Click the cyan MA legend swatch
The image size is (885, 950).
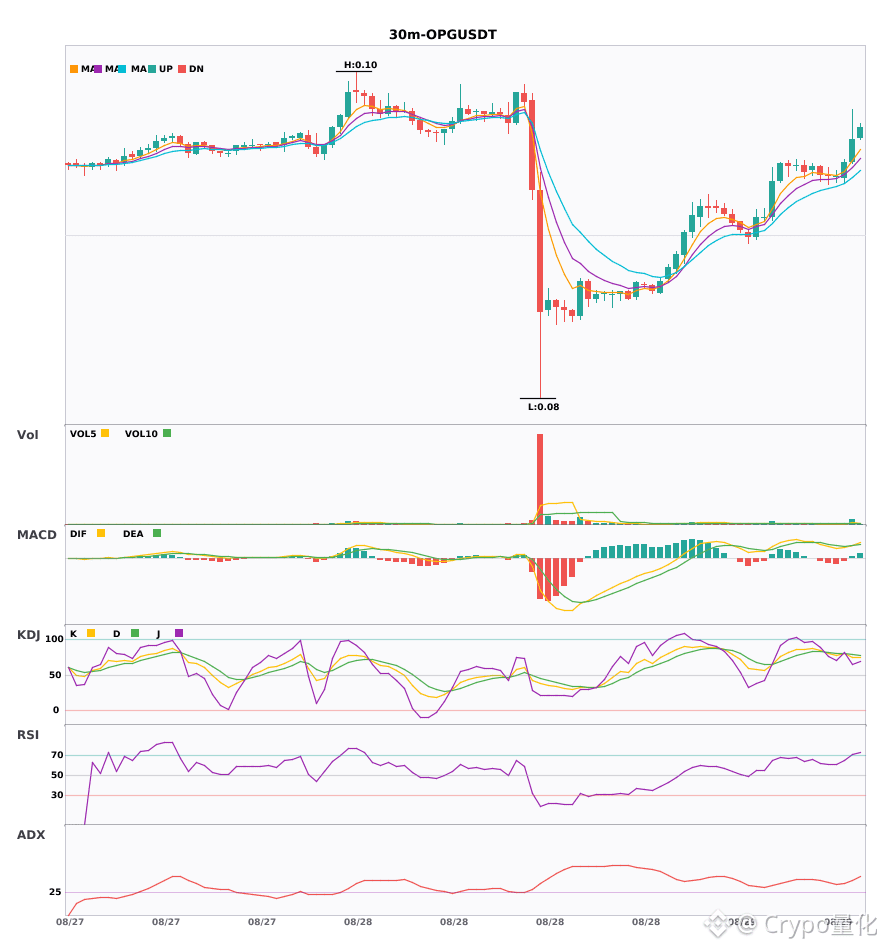[122, 69]
